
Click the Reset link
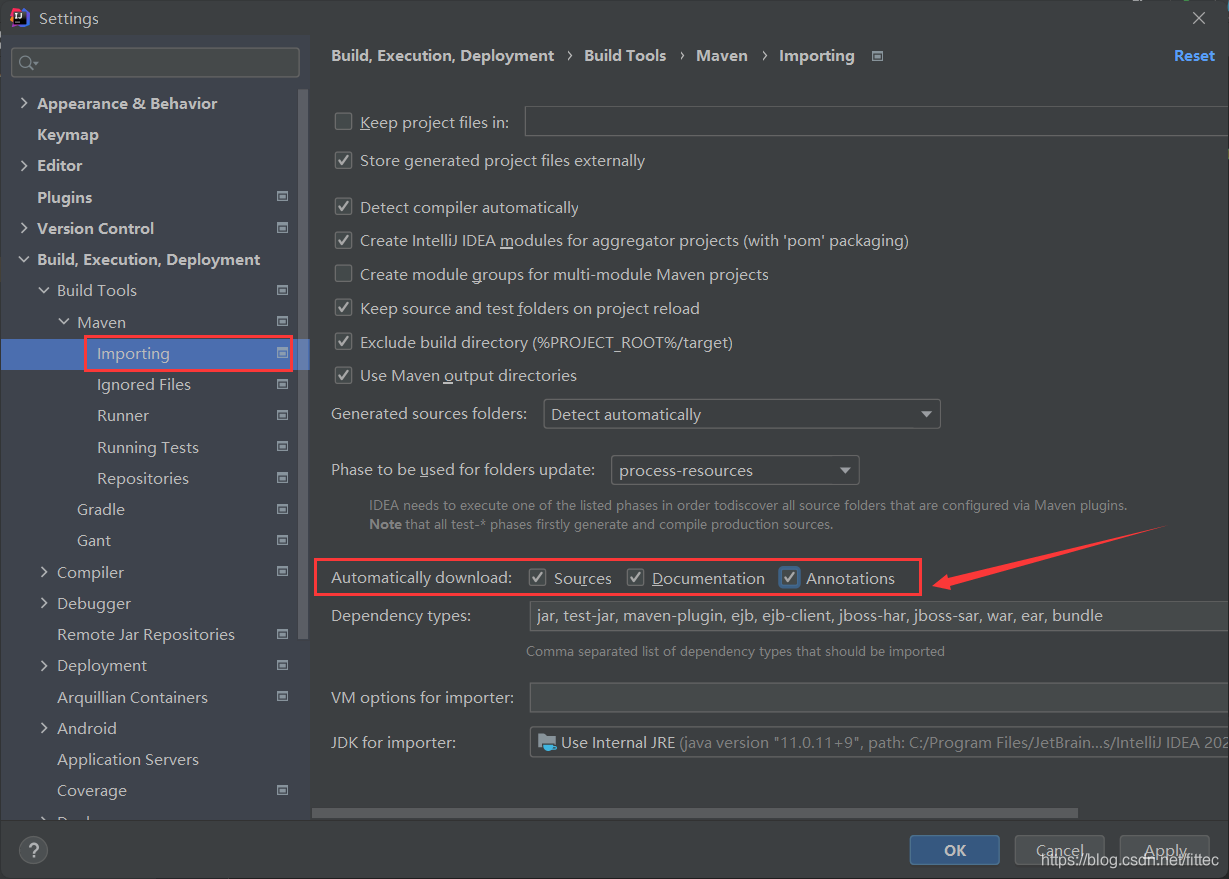coord(1194,56)
